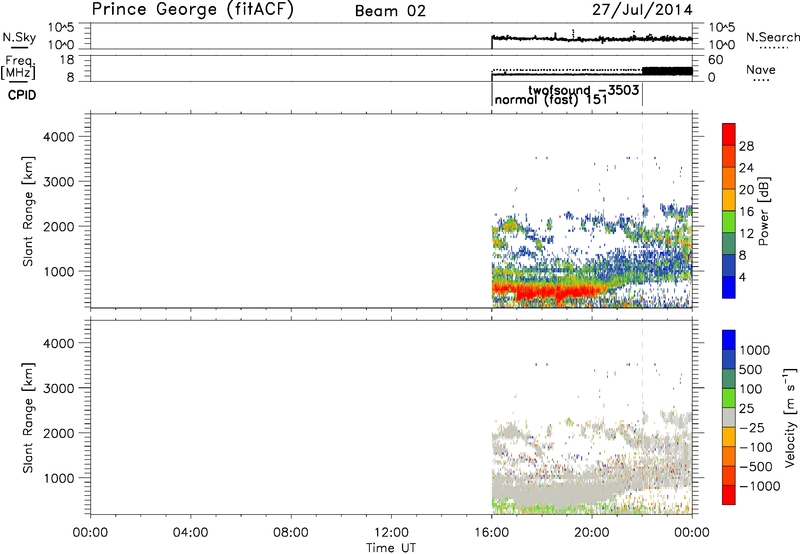This screenshot has height=554, width=800.
Task: Select the "12:00" time tick label
Action: [391, 533]
